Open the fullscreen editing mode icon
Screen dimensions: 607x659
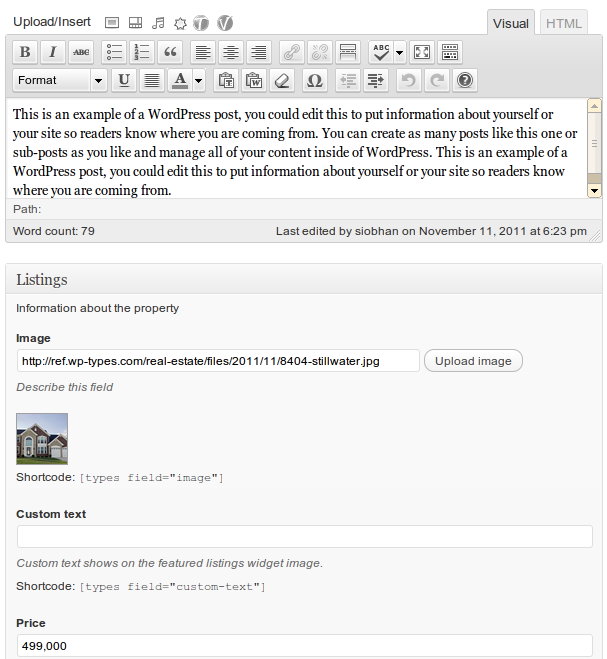422,52
